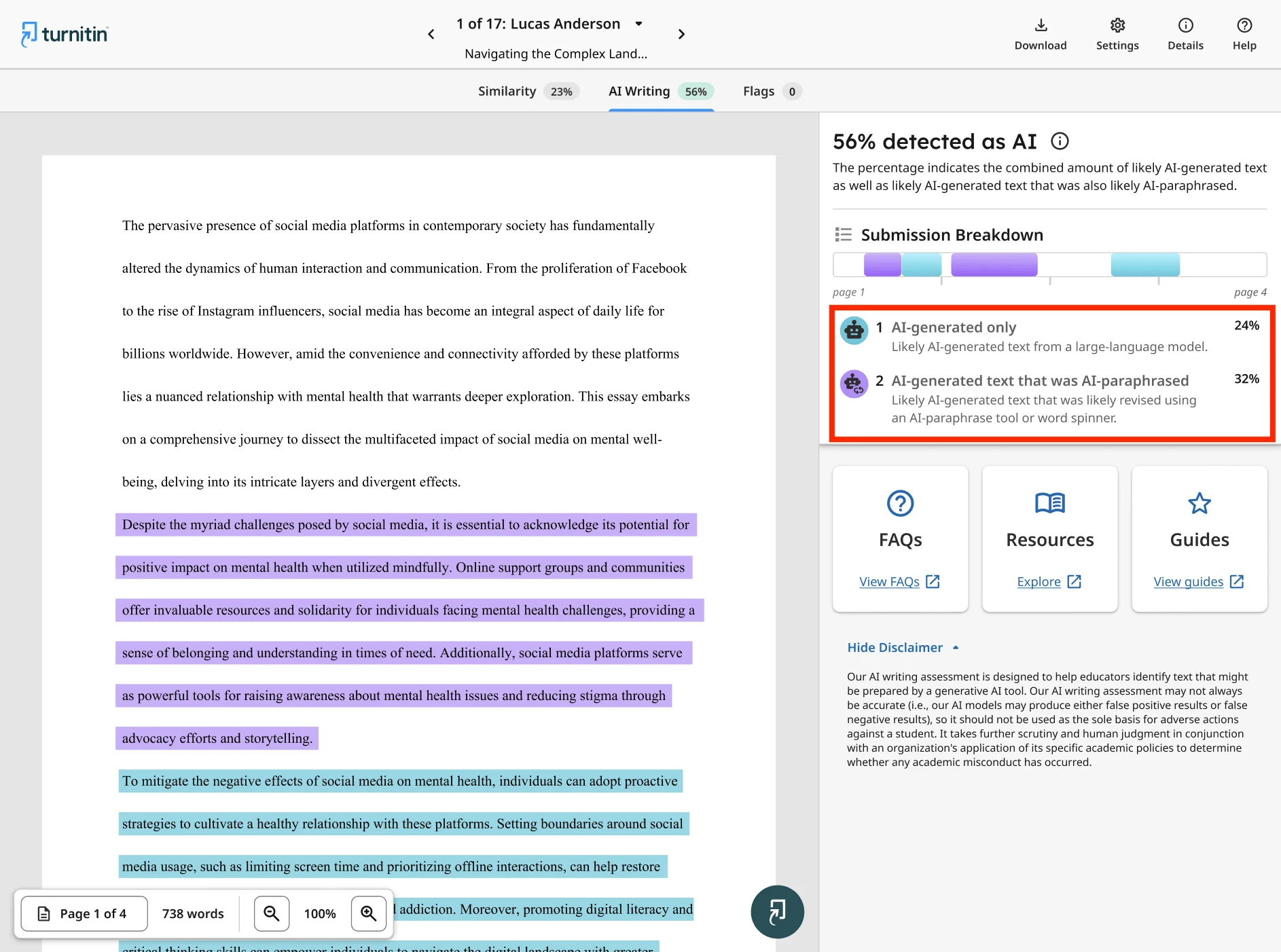Click the 100% zoom level
Image resolution: width=1281 pixels, height=952 pixels.
pyautogui.click(x=320, y=914)
